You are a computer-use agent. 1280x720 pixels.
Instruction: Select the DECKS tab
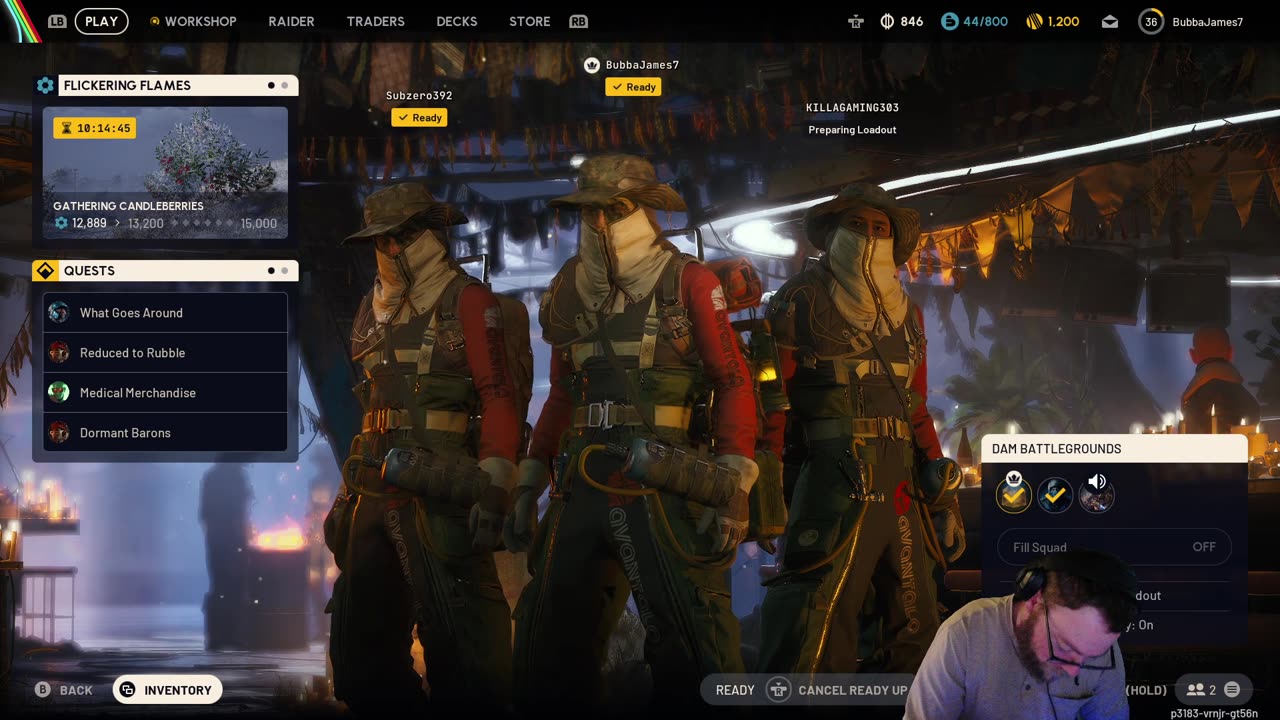pos(457,21)
